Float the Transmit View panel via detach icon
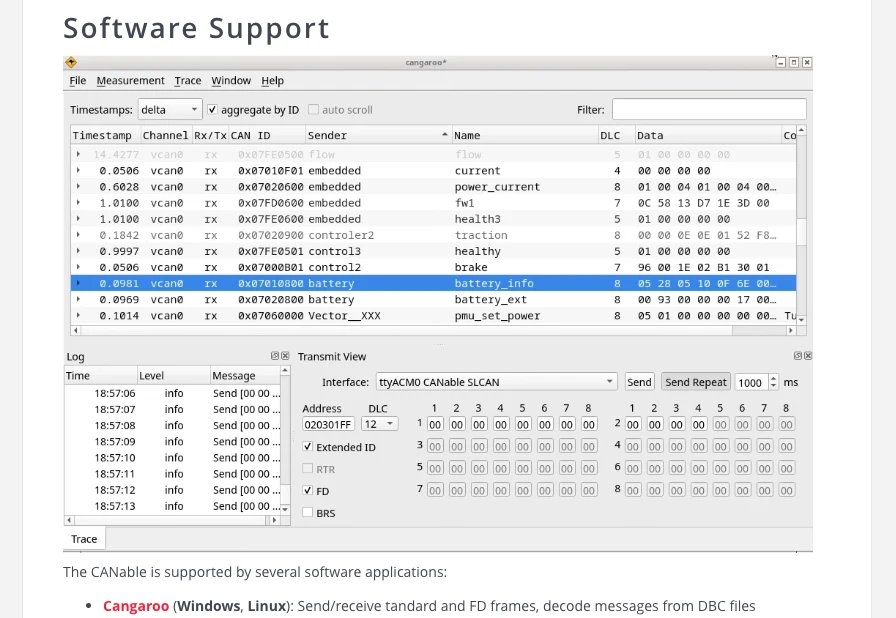 [798, 356]
